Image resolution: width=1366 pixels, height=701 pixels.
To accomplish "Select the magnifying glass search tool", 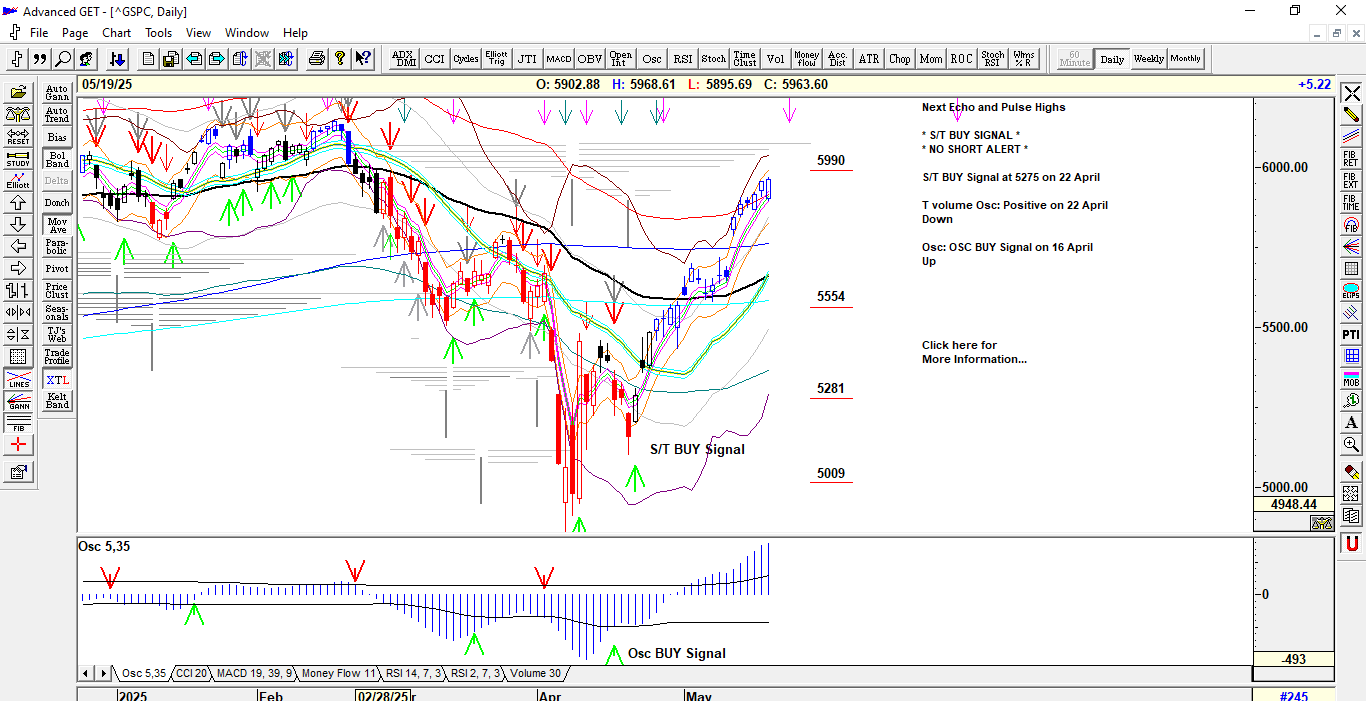I will (x=63, y=59).
